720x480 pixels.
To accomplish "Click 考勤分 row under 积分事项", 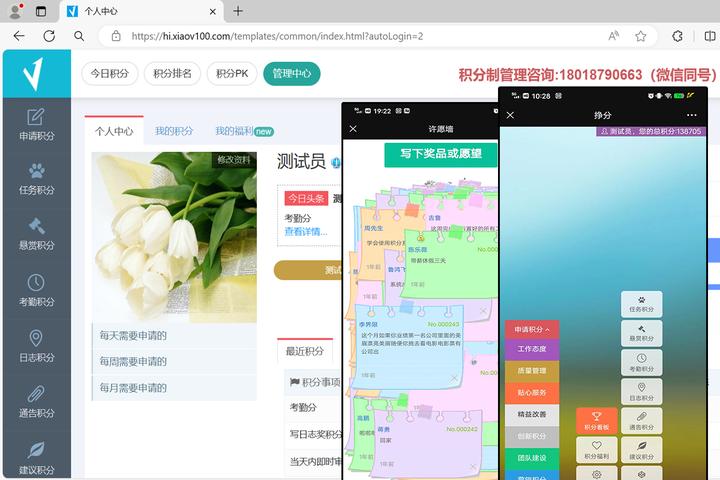I will tap(315, 407).
